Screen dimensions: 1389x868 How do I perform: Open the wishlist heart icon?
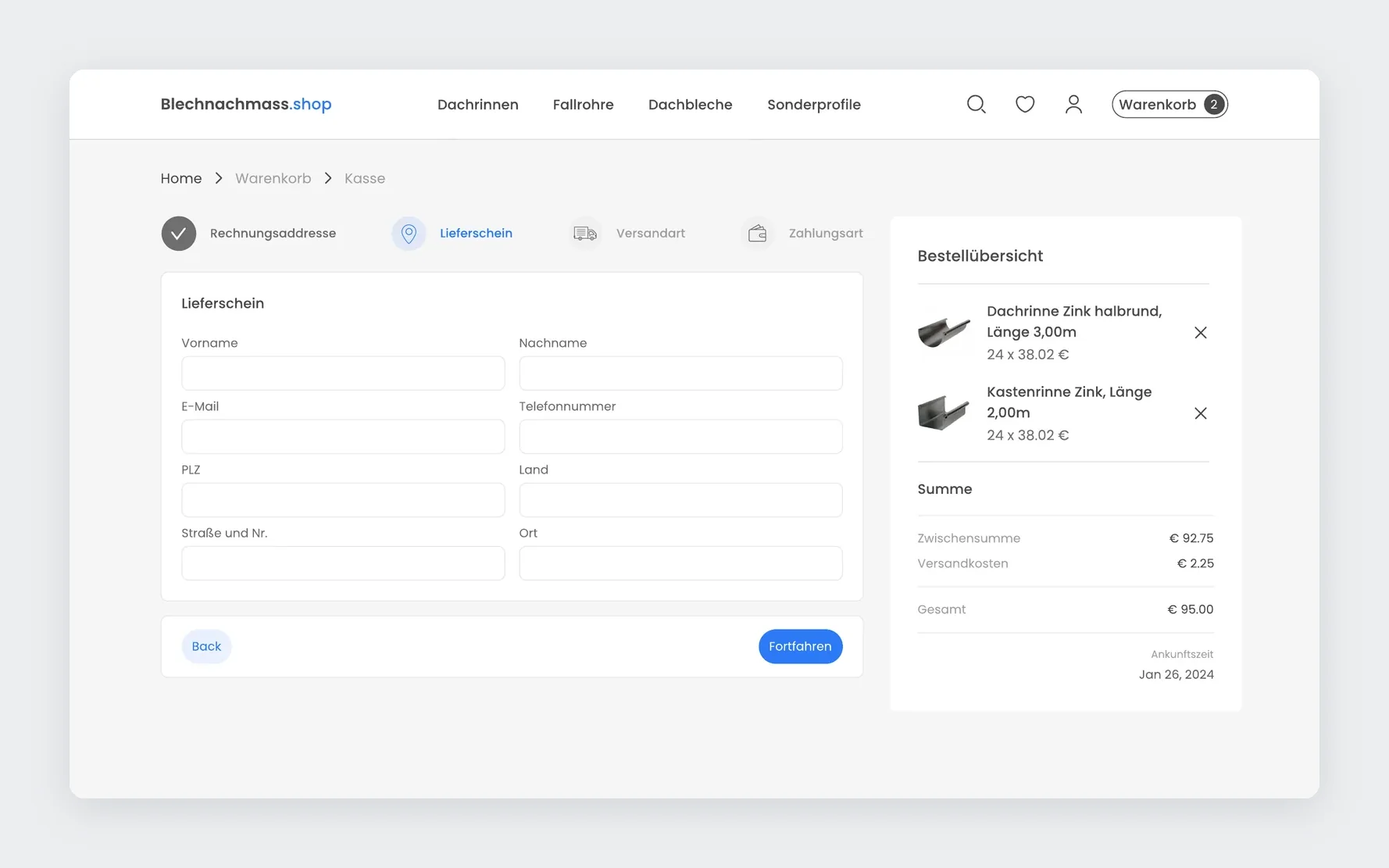point(1024,104)
